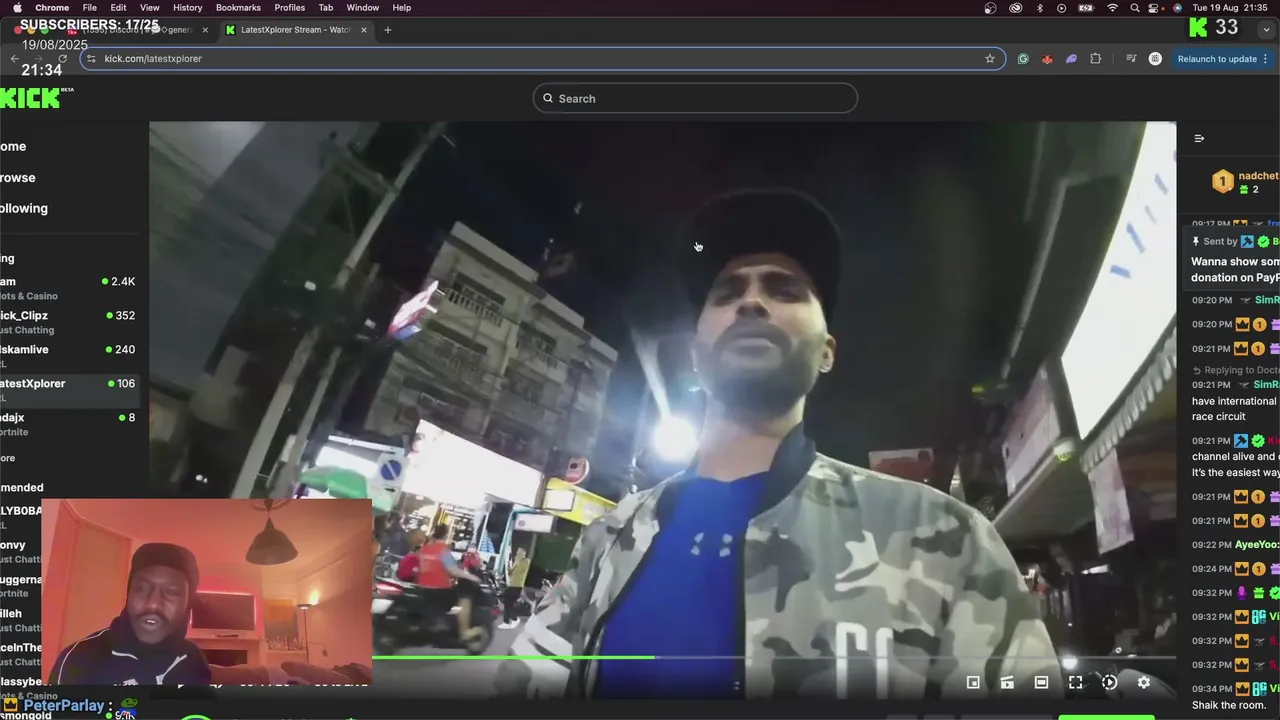
Task: Open the Grammarly extension icon
Action: [1023, 59]
